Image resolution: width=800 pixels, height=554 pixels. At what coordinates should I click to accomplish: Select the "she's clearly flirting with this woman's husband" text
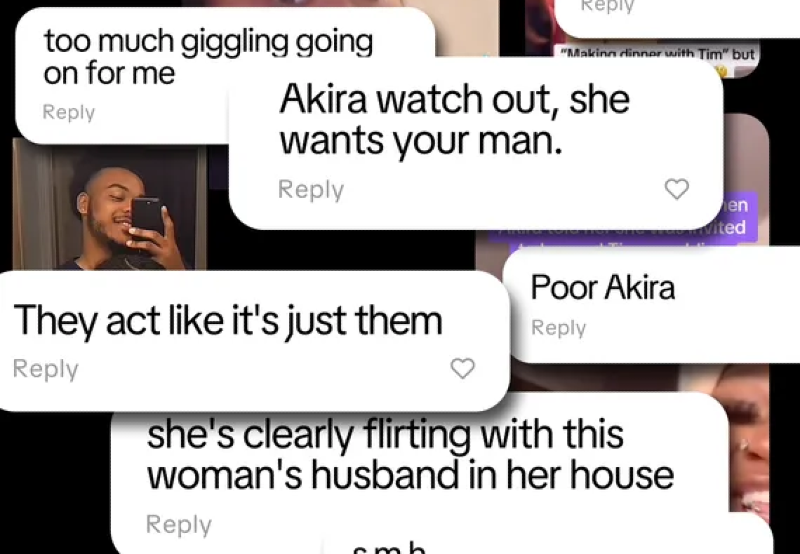pos(410,455)
